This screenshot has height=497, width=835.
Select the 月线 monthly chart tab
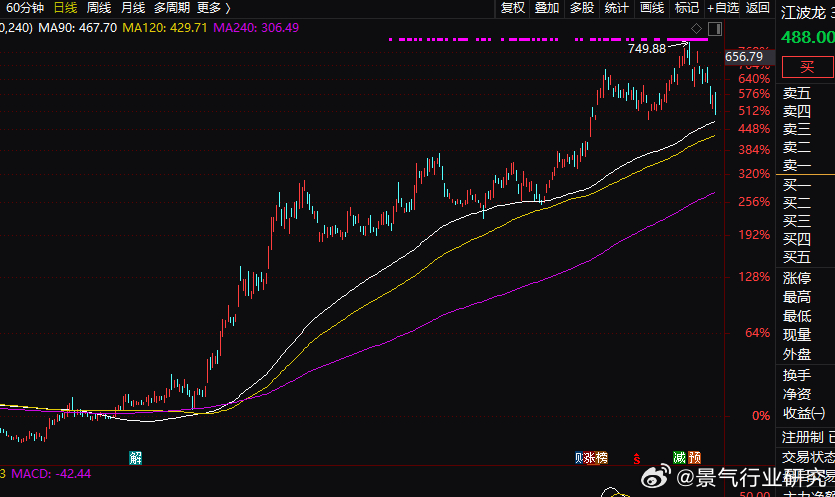133,8
